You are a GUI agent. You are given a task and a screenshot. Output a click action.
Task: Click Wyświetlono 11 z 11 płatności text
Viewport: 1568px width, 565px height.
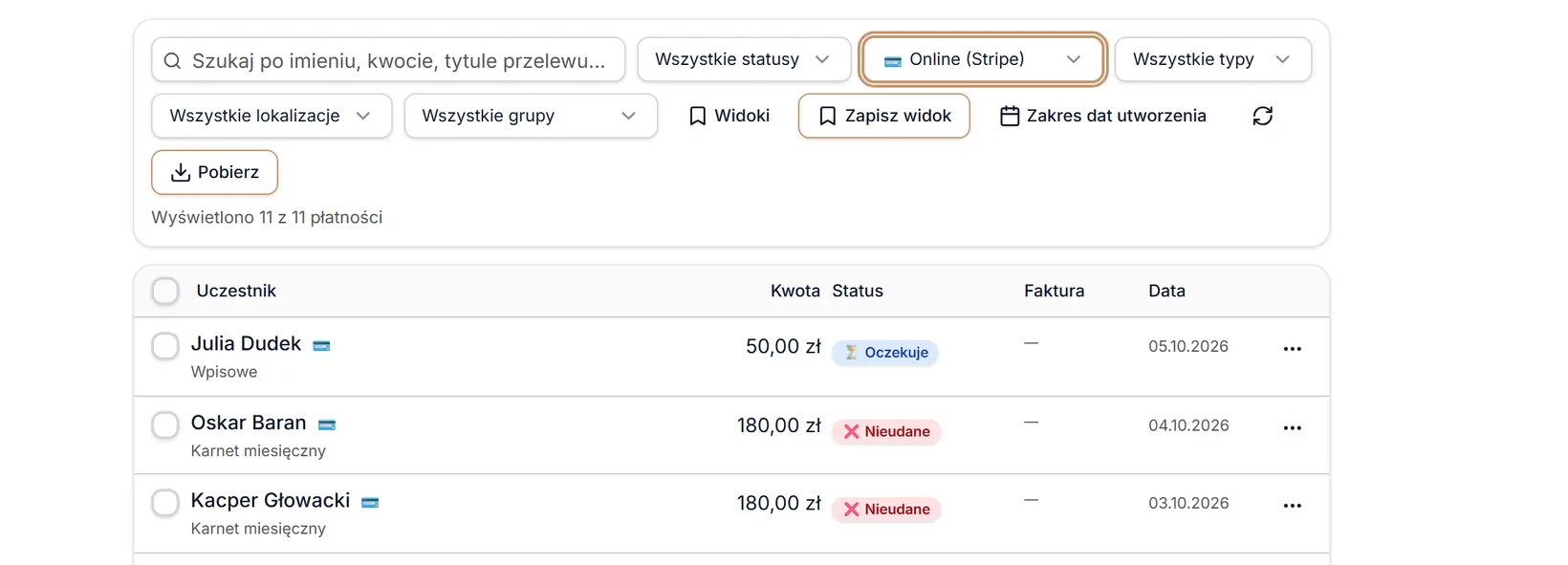(x=267, y=218)
